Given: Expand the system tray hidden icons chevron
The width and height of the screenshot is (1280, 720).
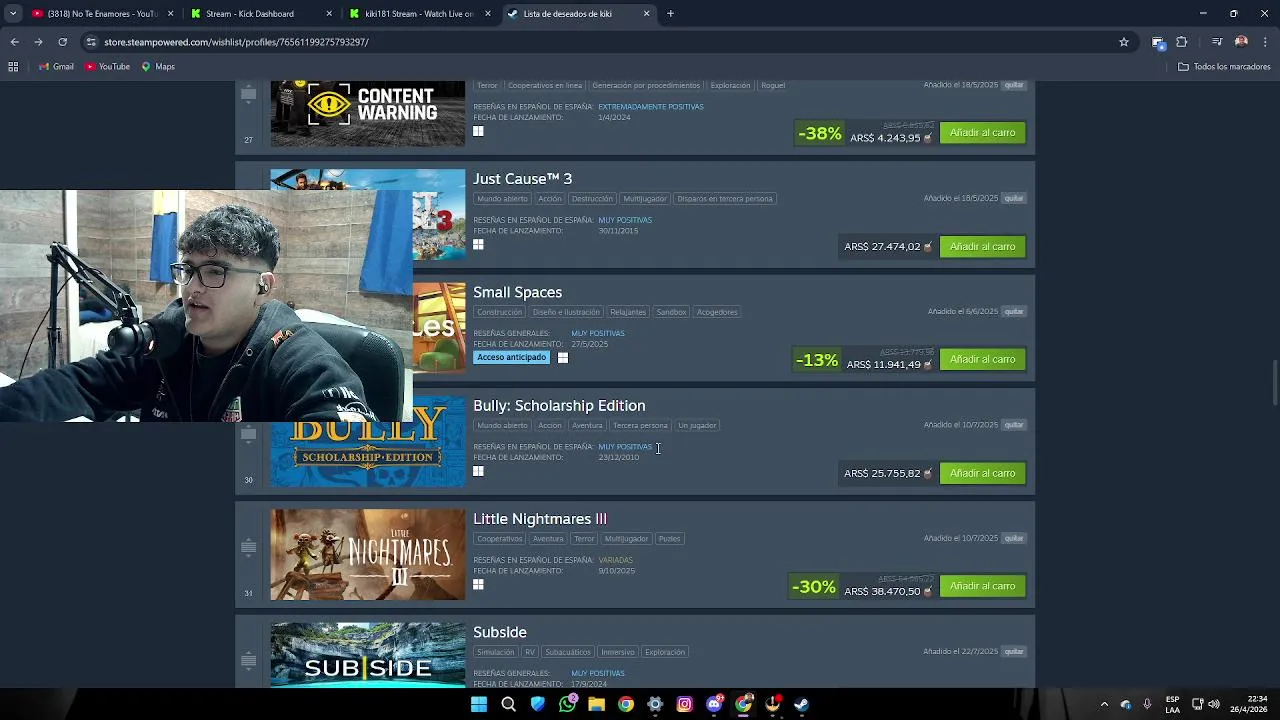Looking at the screenshot, I should (1104, 704).
